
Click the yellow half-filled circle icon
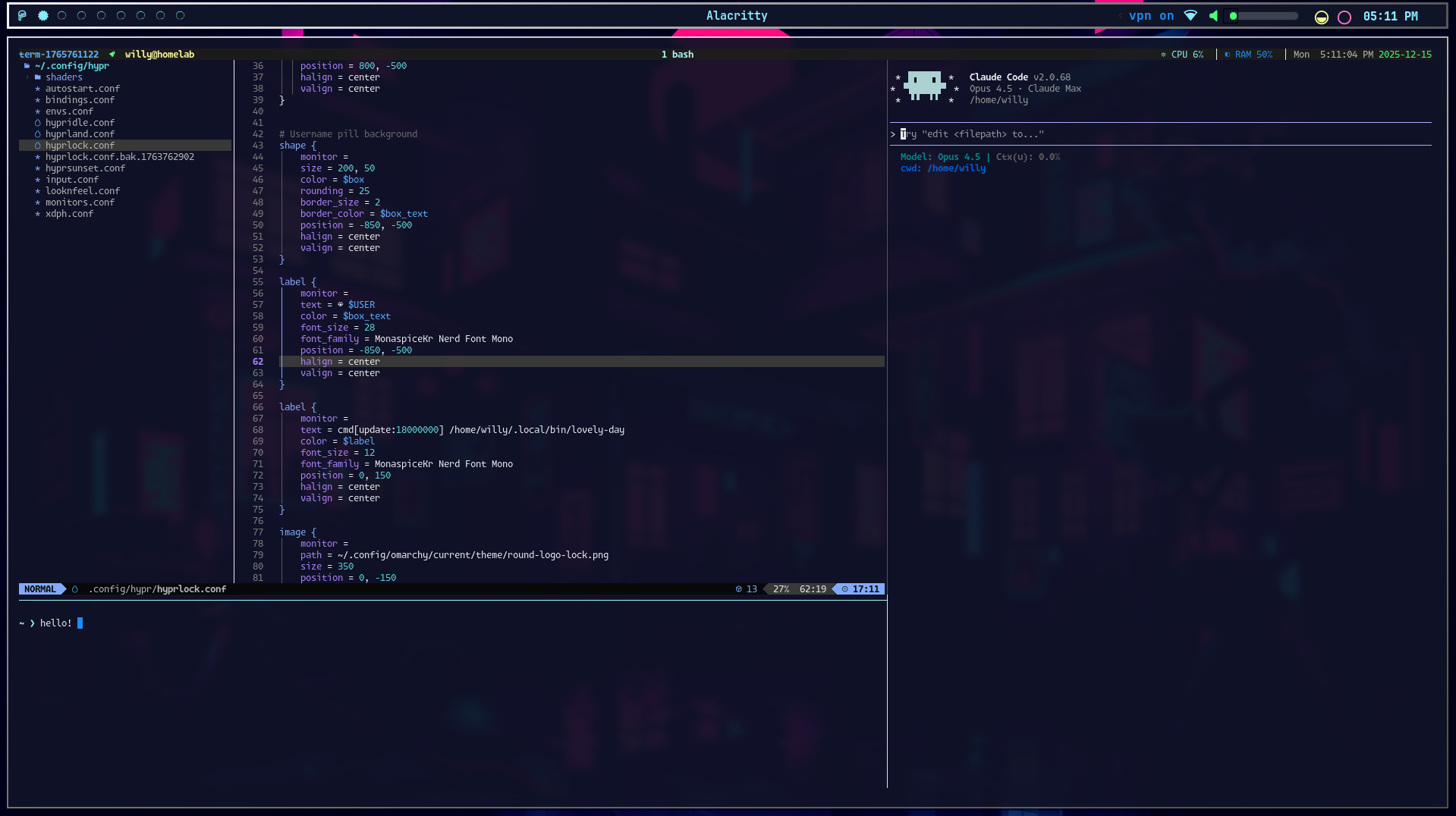1321,17
